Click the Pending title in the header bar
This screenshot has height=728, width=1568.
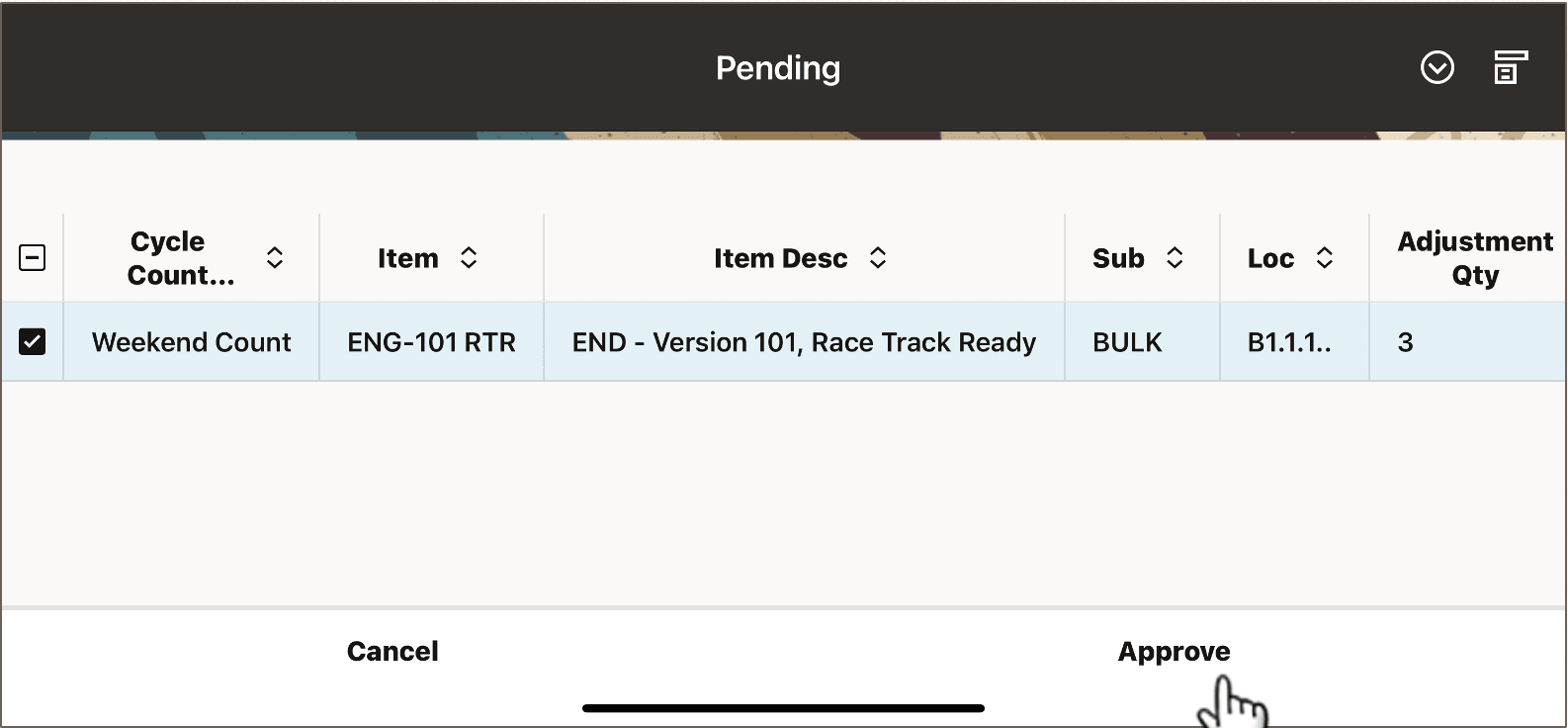(778, 68)
